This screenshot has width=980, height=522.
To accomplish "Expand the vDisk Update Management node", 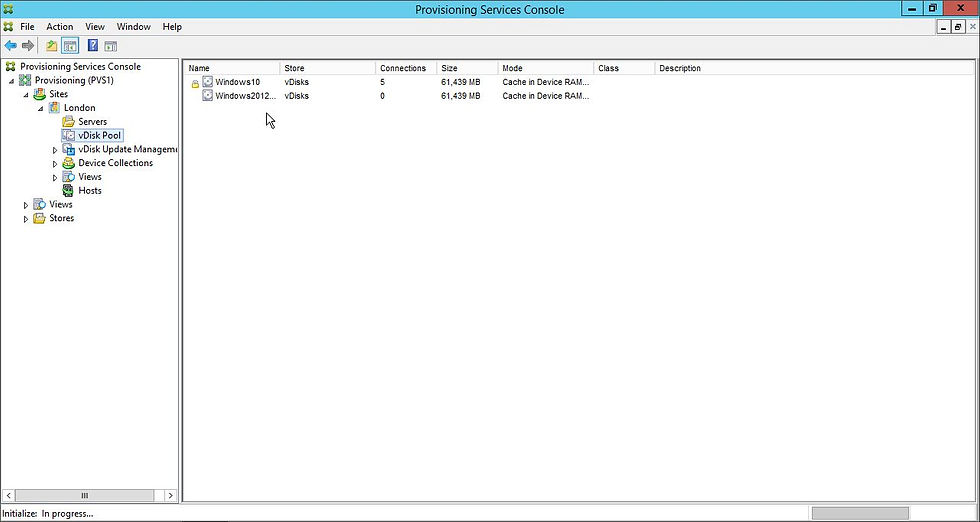I will [55, 149].
